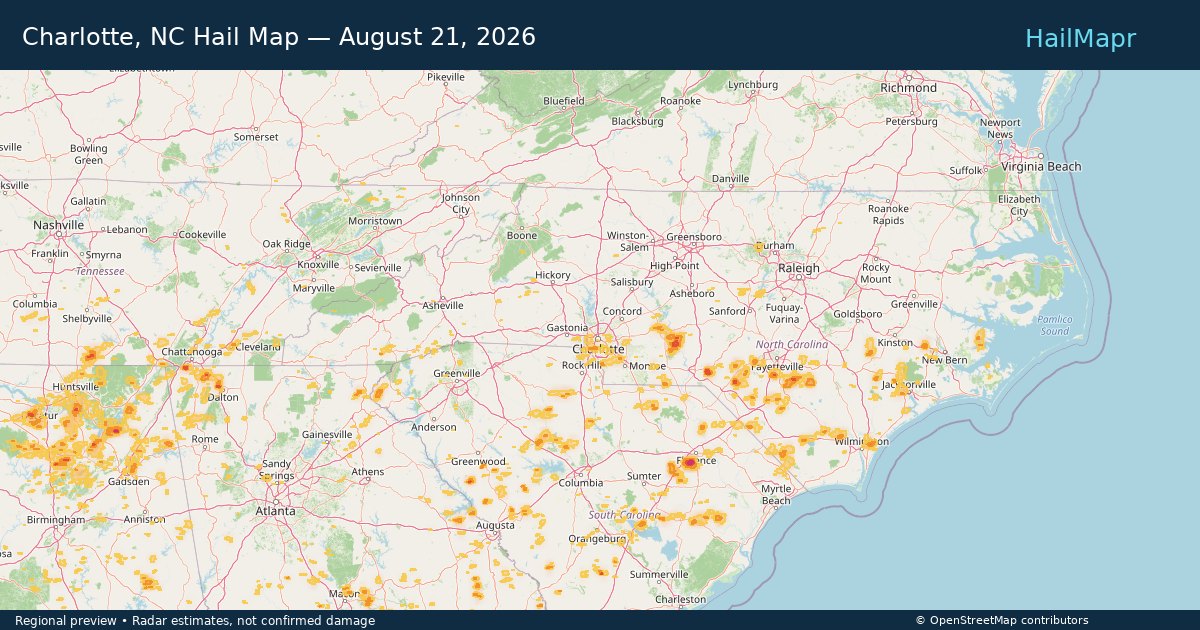Click the Elizabeth City label
Image resolution: width=1200 pixels, height=630 pixels.
pos(1019,205)
